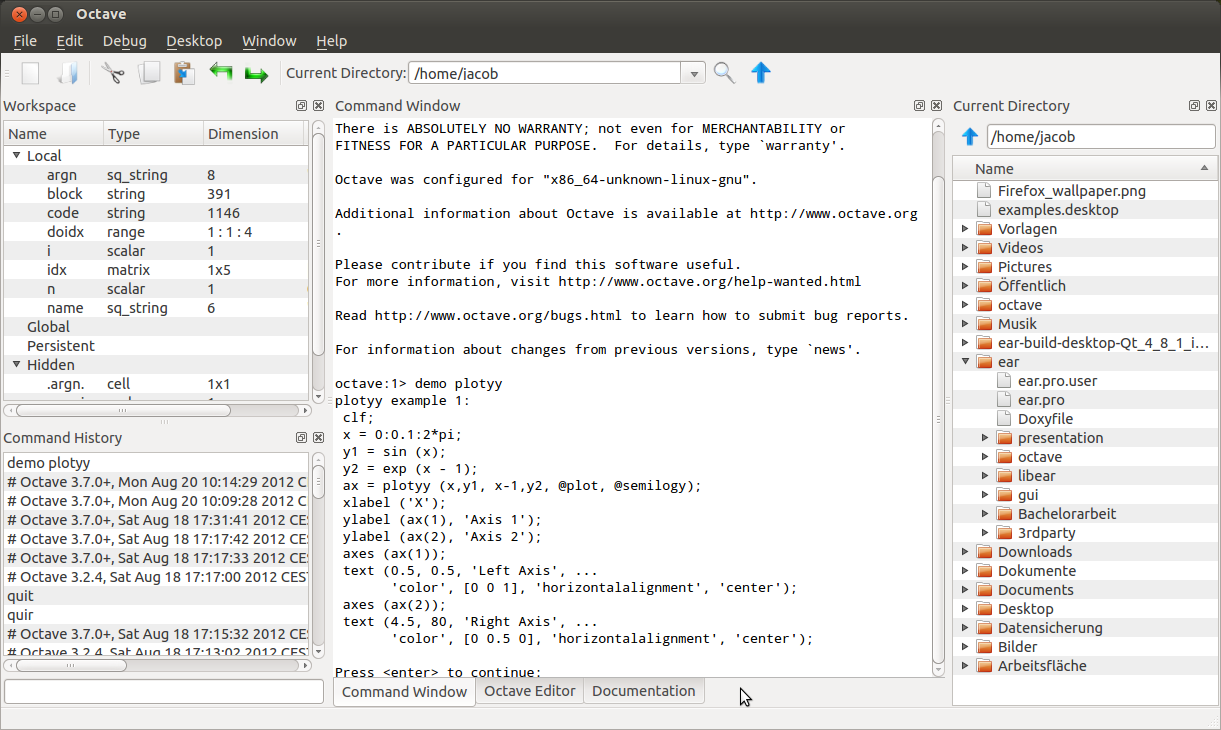Click the Copy toolbar icon
Image resolution: width=1221 pixels, height=730 pixels.
pyautogui.click(x=149, y=73)
